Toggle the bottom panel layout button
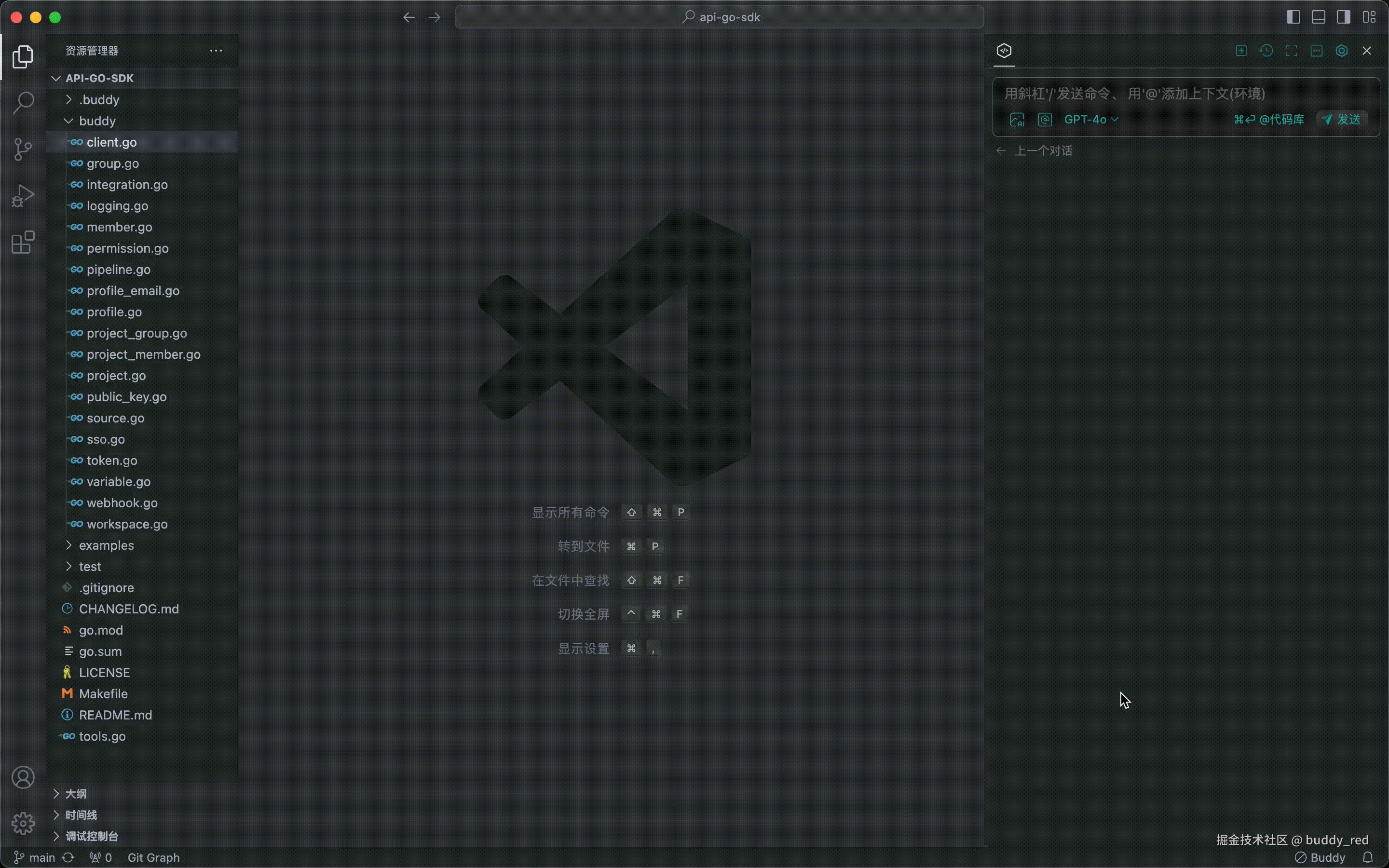This screenshot has height=868, width=1389. click(1319, 17)
